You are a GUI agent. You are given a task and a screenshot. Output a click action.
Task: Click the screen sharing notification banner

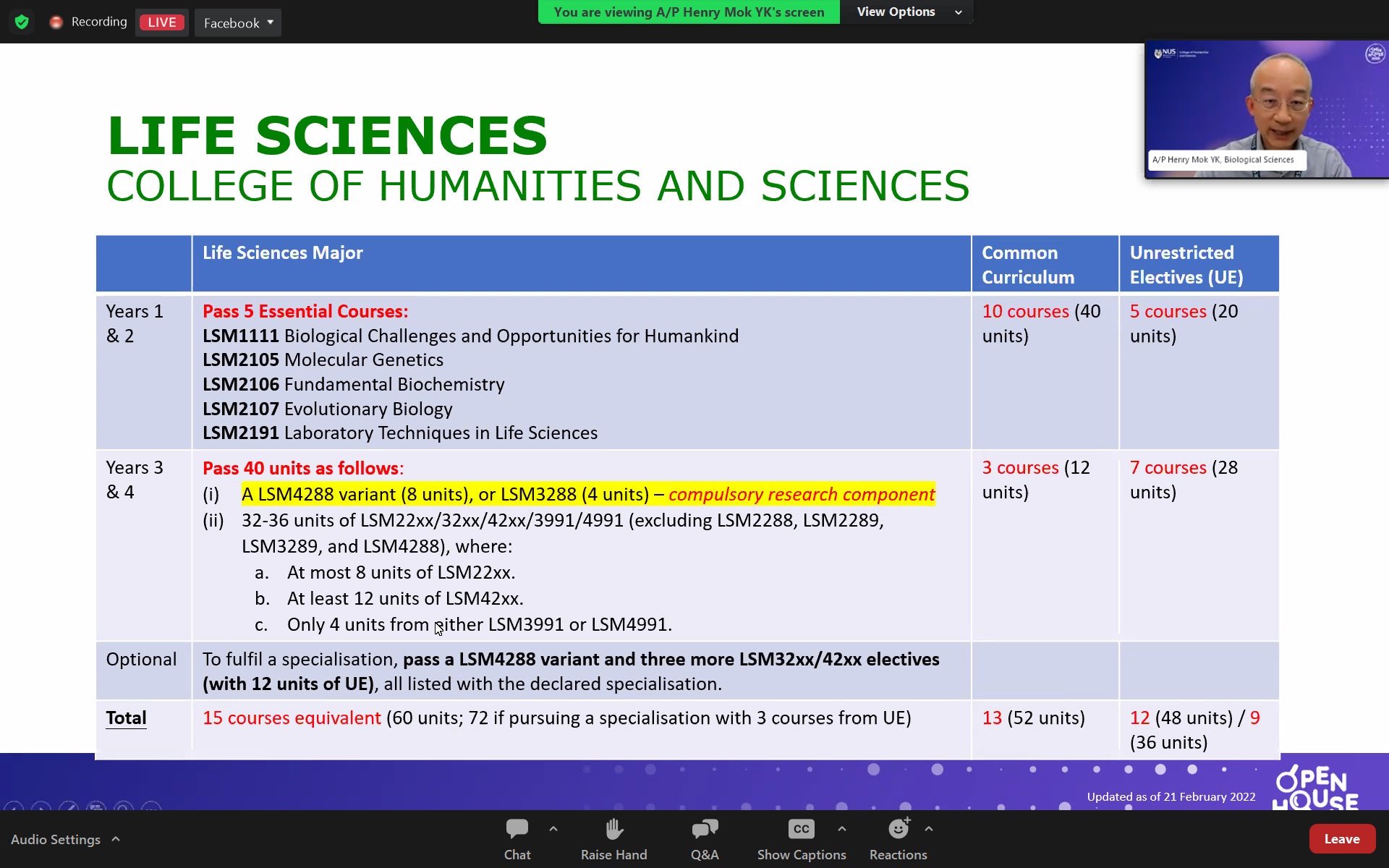[689, 12]
